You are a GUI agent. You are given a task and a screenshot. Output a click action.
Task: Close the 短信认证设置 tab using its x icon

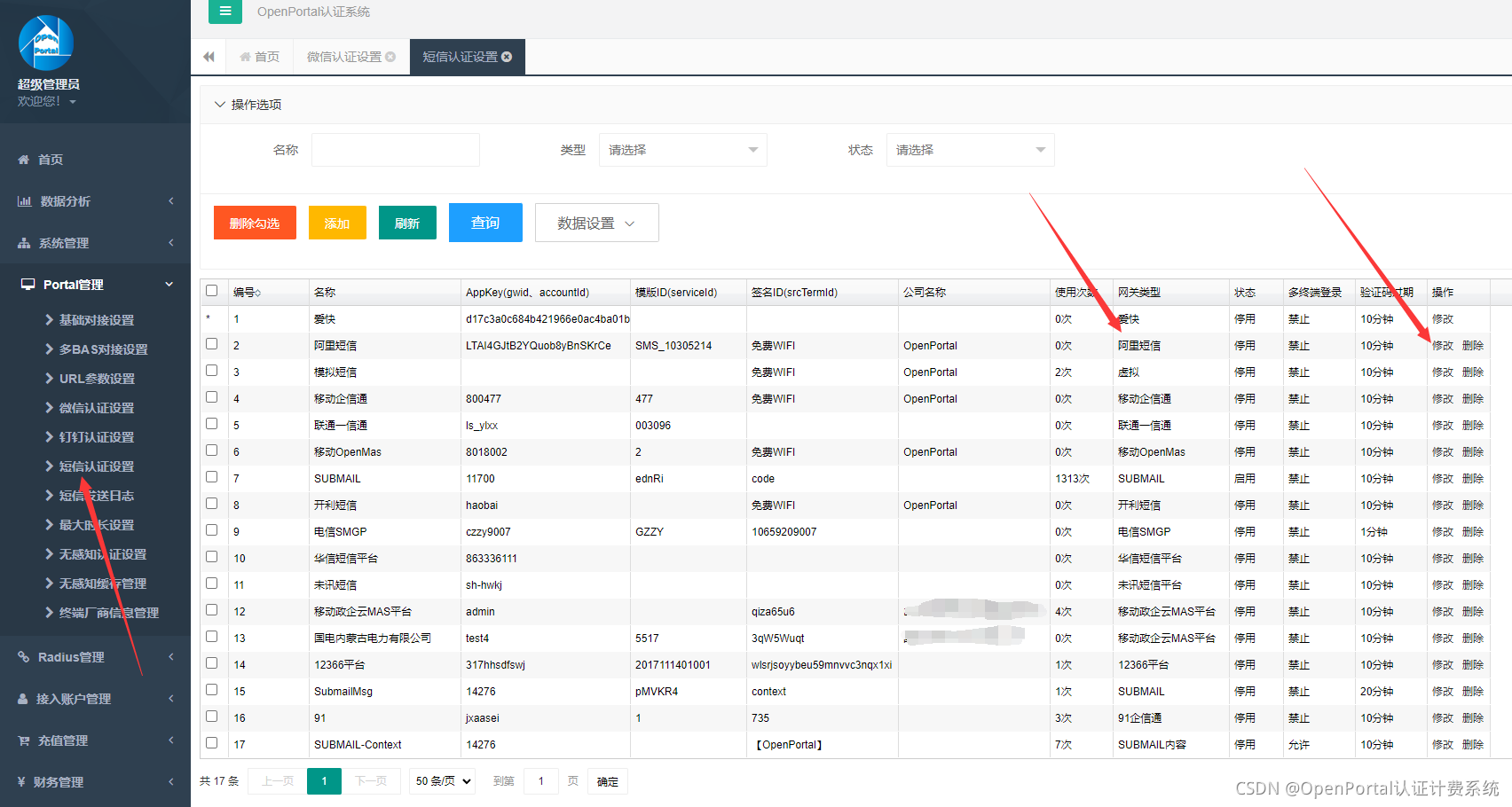(x=507, y=57)
